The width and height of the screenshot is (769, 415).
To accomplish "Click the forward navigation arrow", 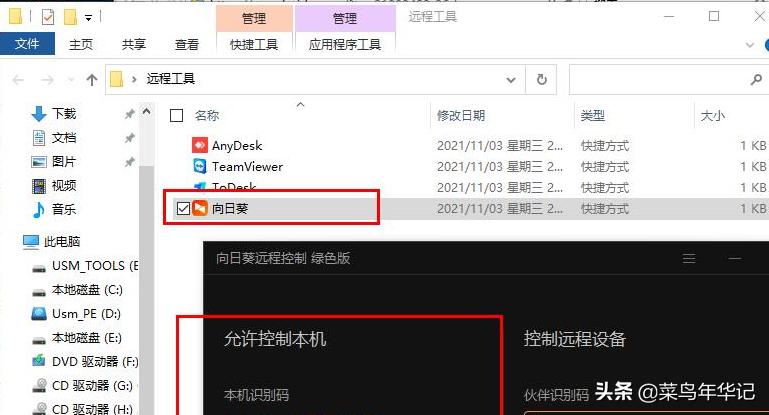I will coord(48,79).
